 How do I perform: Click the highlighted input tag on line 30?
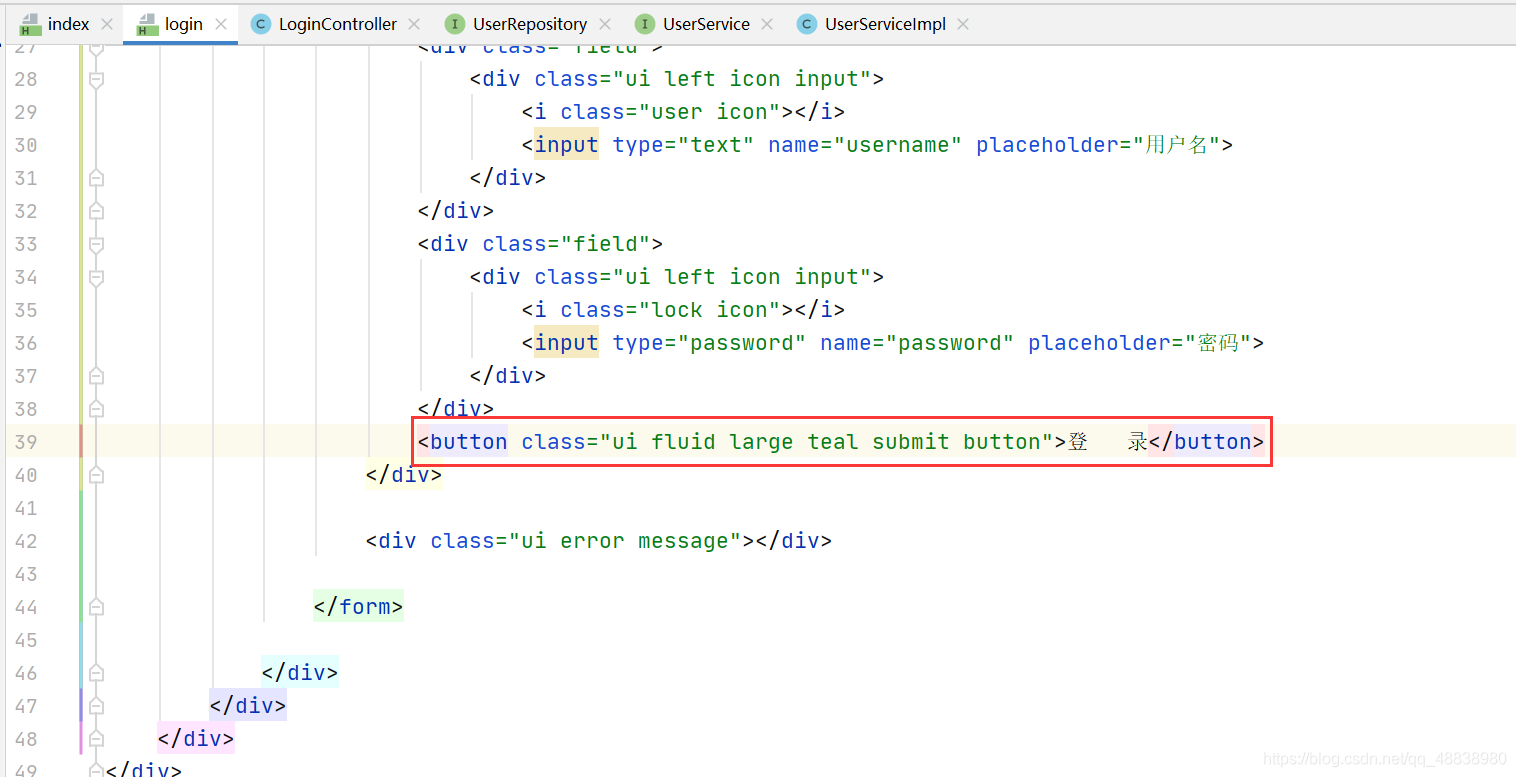point(566,145)
